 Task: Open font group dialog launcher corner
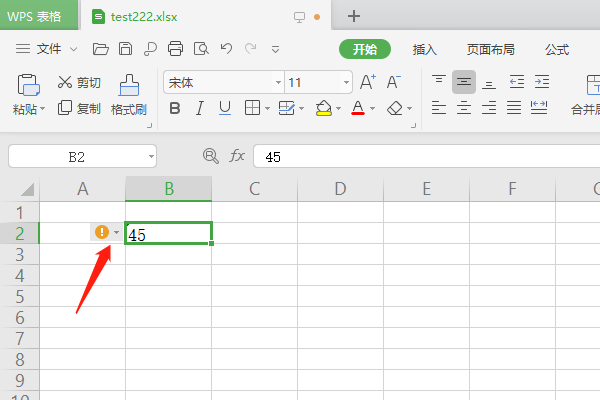coord(413,126)
